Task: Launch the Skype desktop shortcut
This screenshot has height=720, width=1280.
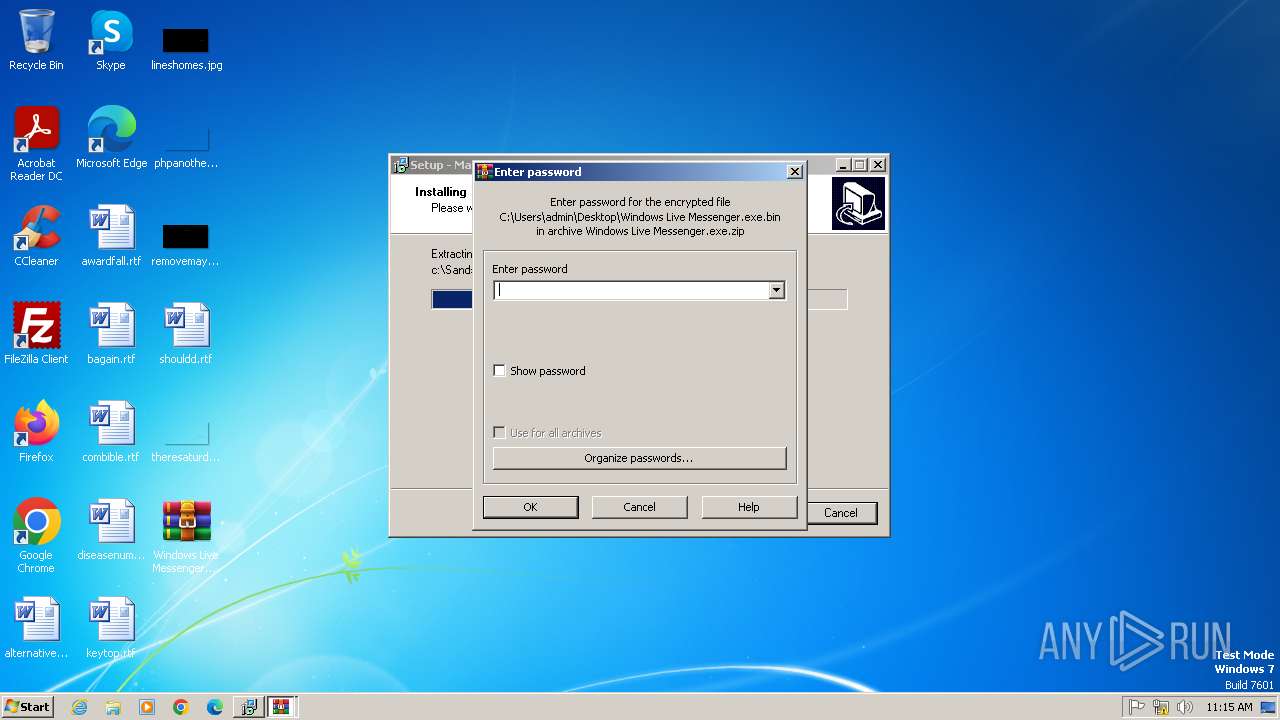Action: click(111, 40)
